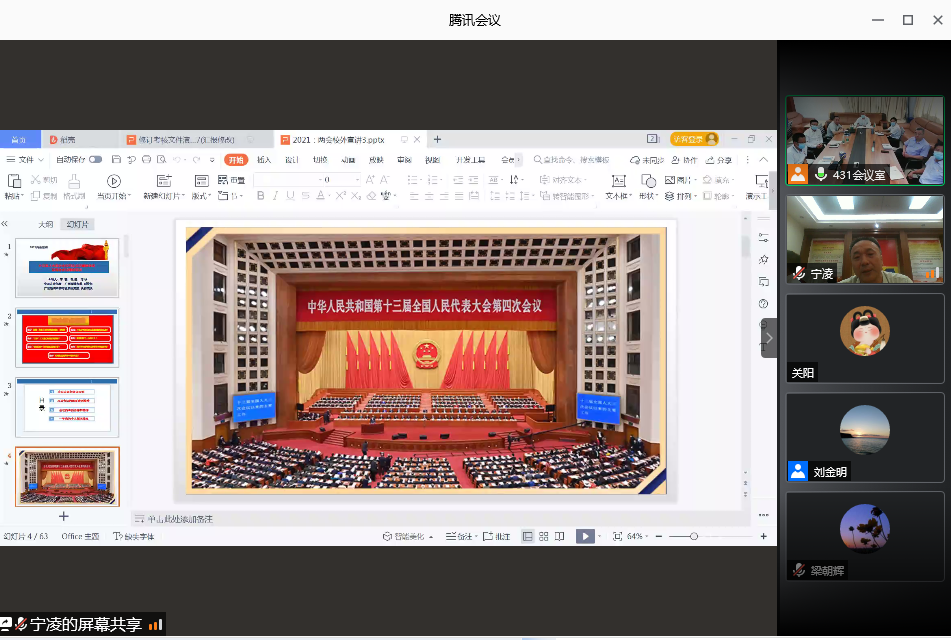Click the paste clipboard icon
The width and height of the screenshot is (951, 640).
(14, 181)
